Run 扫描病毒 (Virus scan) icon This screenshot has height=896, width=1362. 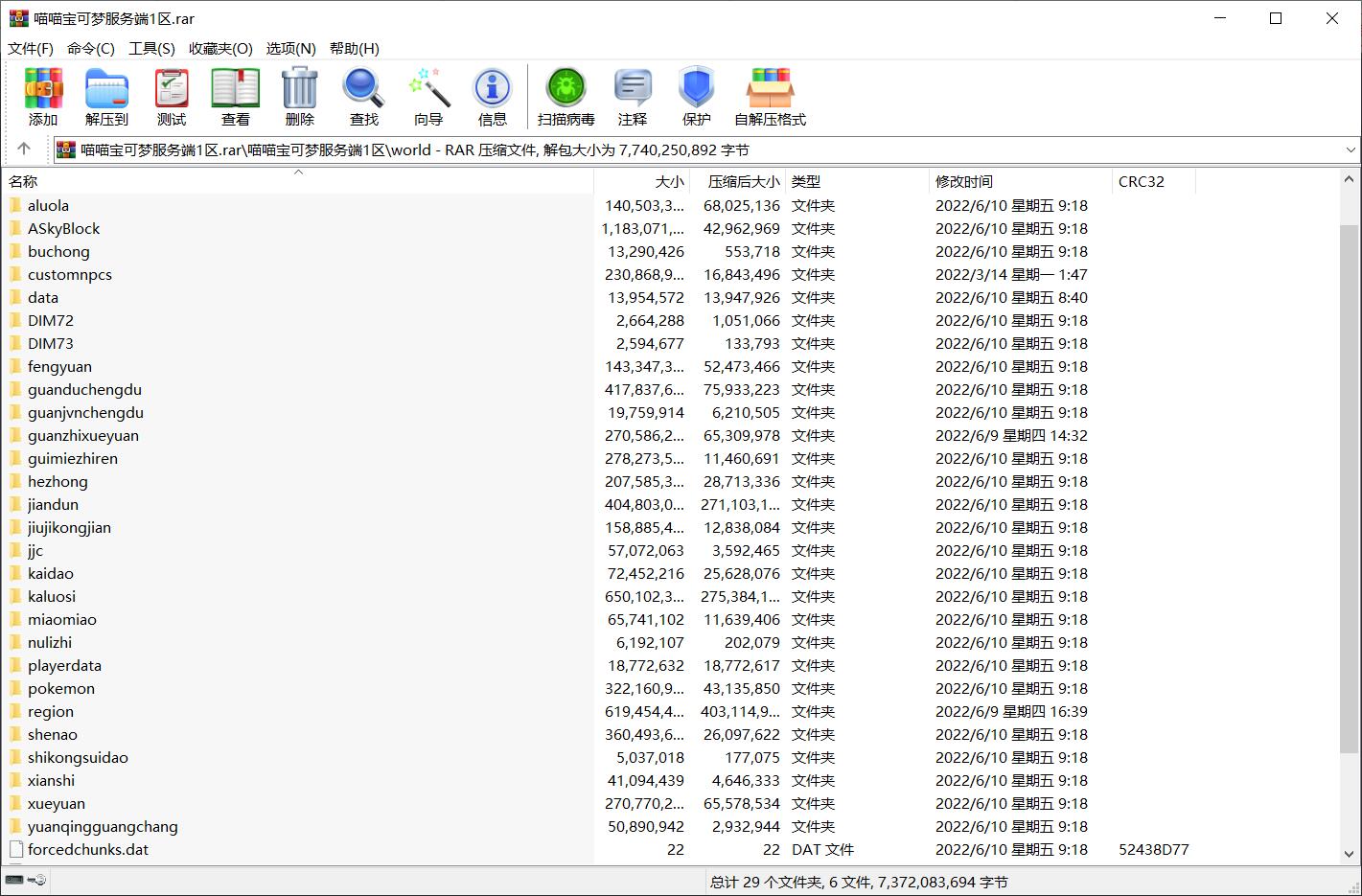pos(566,88)
